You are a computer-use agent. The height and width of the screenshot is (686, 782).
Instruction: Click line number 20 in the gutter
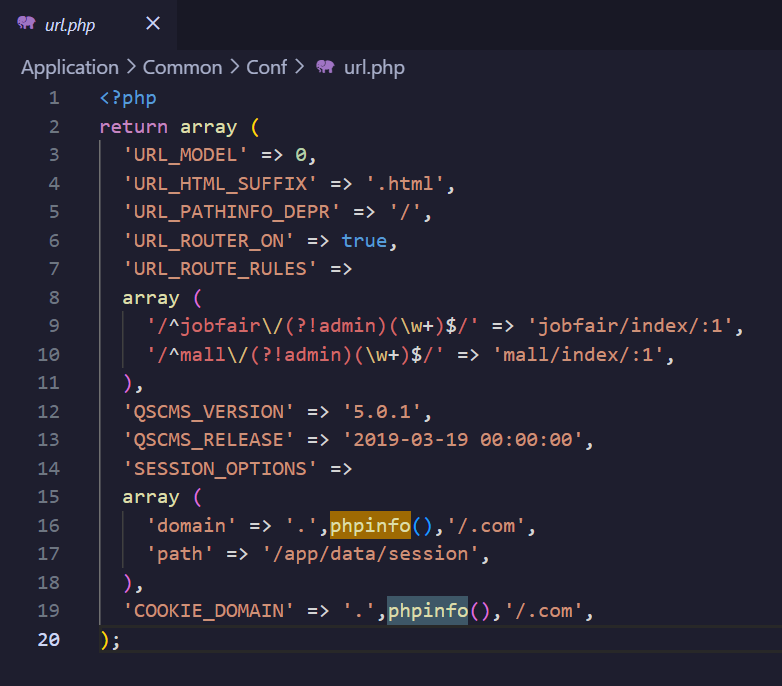pyautogui.click(x=48, y=640)
